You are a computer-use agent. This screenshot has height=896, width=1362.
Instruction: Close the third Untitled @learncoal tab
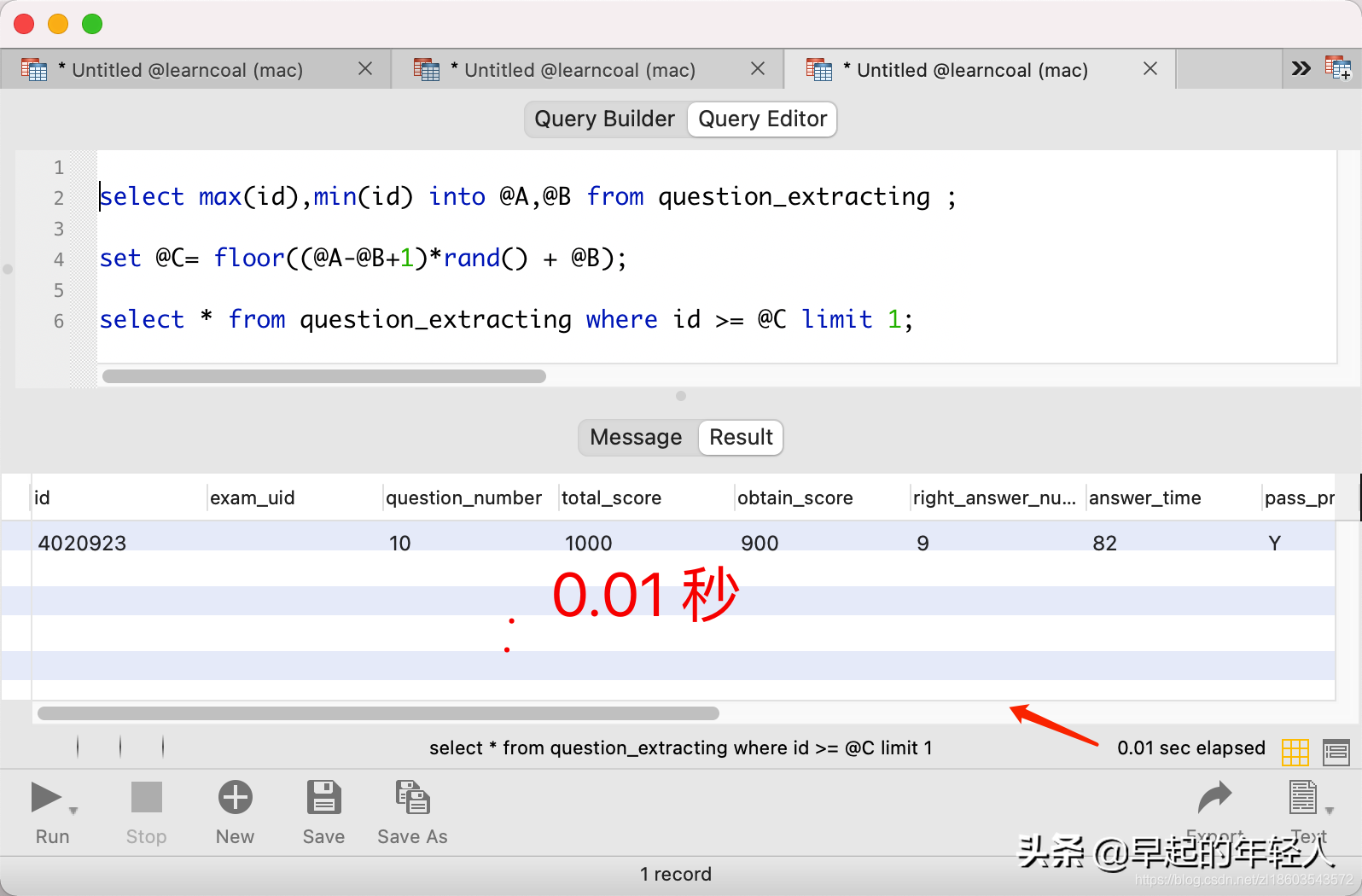(x=1150, y=68)
